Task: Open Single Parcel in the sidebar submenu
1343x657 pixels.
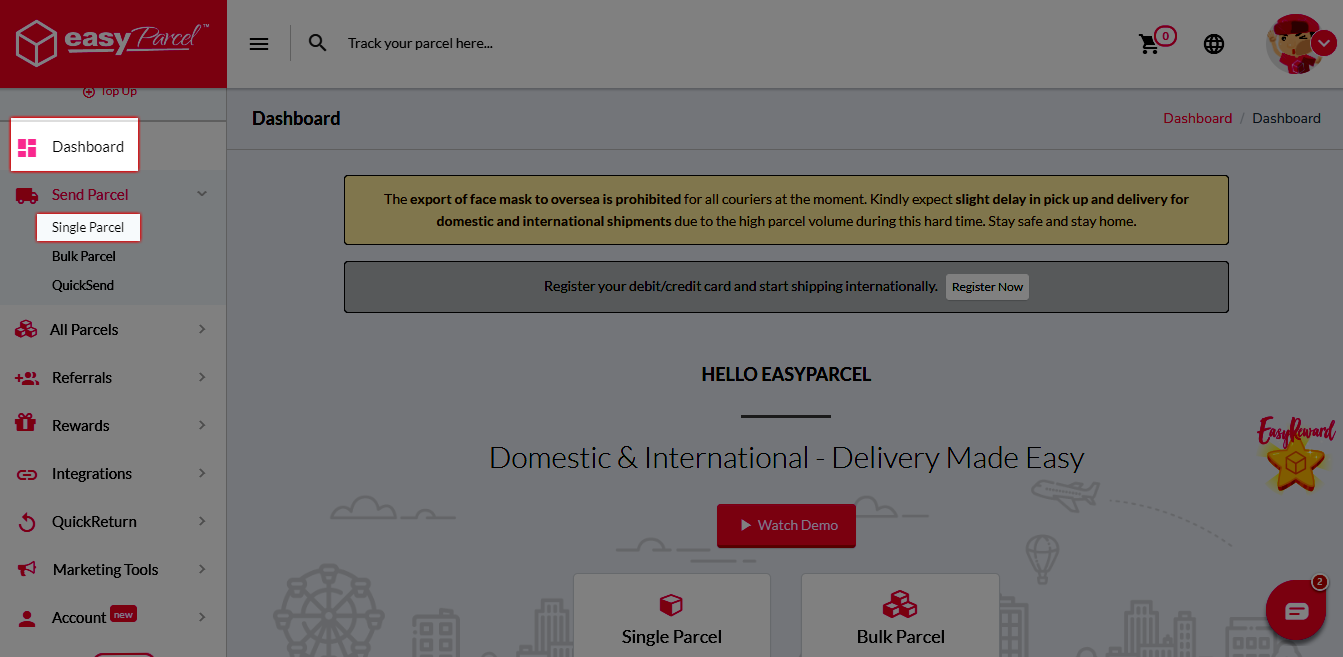Action: (88, 227)
